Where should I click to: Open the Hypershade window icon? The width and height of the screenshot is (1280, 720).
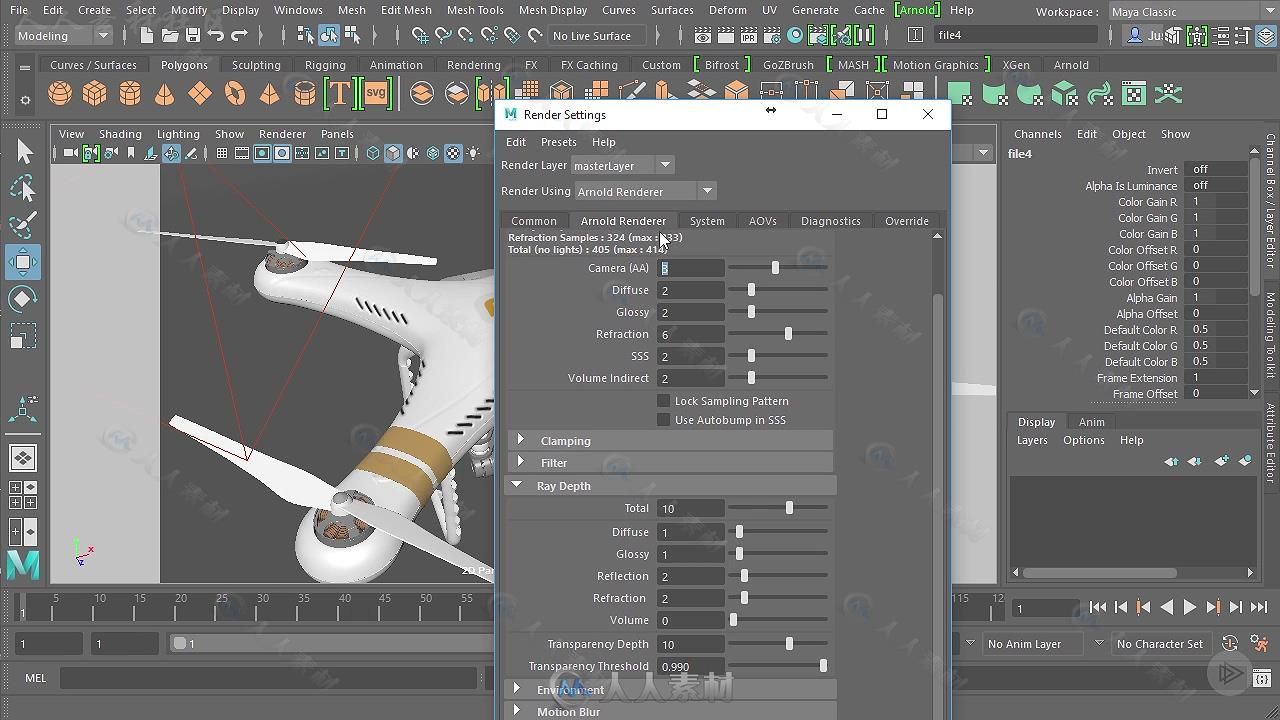click(x=795, y=35)
